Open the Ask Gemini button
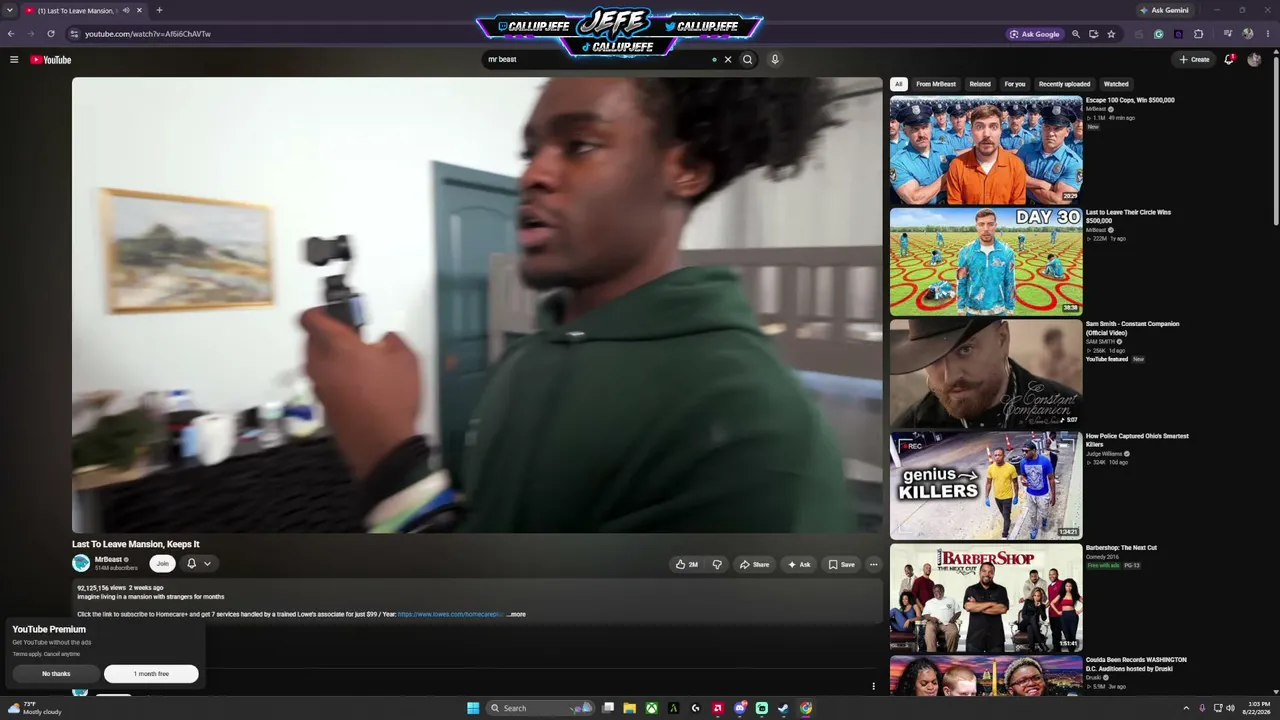 (1164, 10)
